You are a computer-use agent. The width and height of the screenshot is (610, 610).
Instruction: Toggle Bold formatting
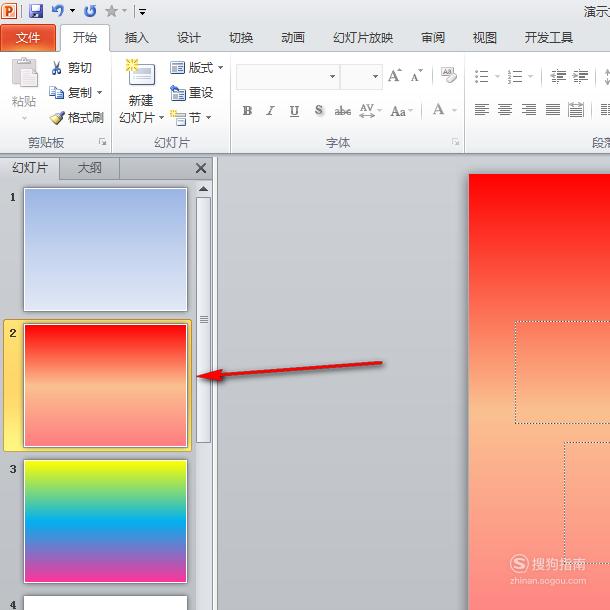pos(247,111)
